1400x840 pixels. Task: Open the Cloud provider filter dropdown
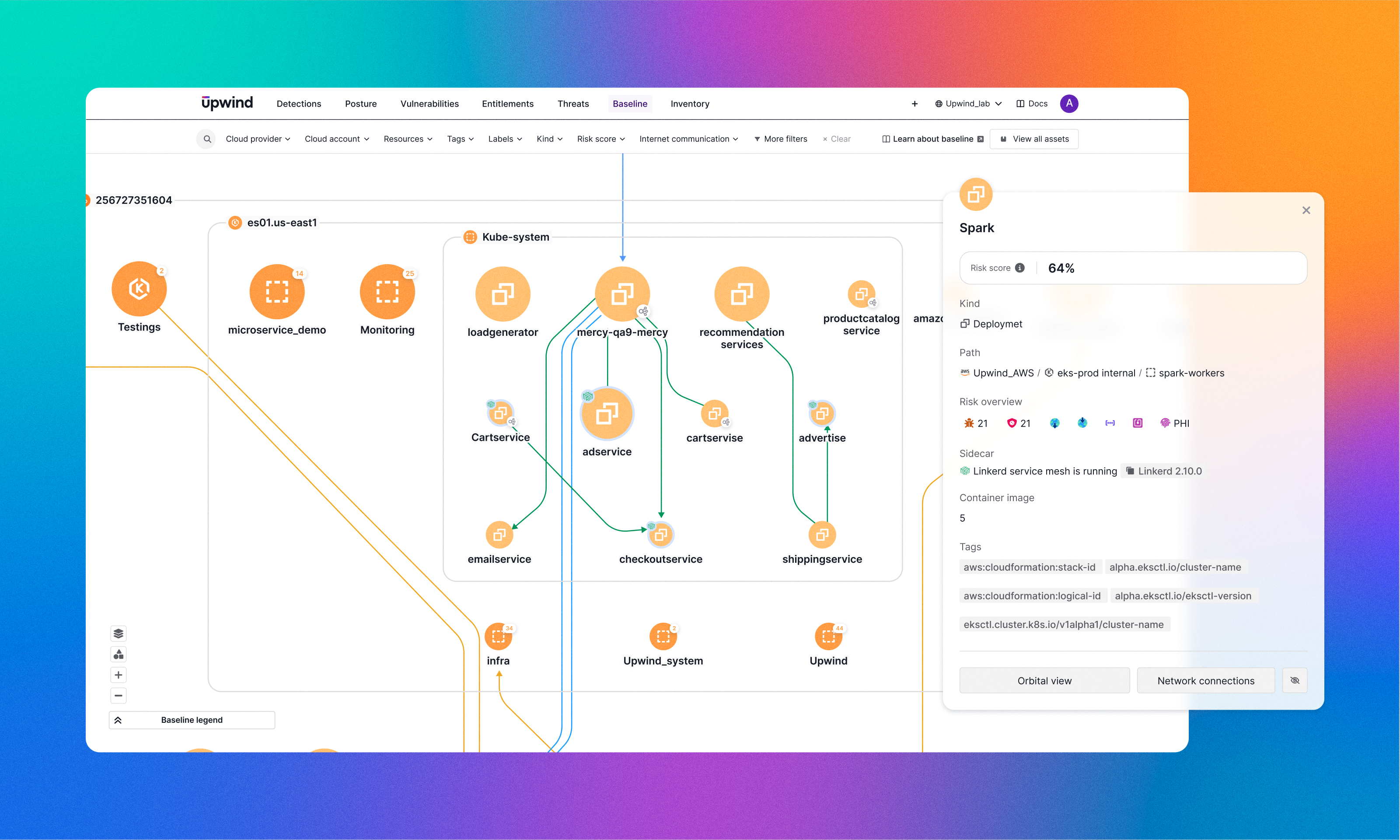point(258,139)
